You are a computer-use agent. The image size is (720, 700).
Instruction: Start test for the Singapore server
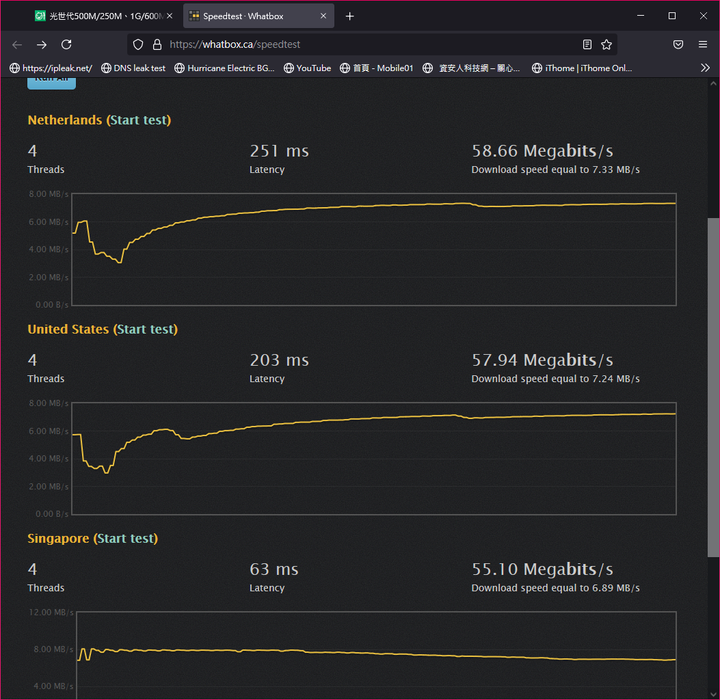[x=126, y=538]
